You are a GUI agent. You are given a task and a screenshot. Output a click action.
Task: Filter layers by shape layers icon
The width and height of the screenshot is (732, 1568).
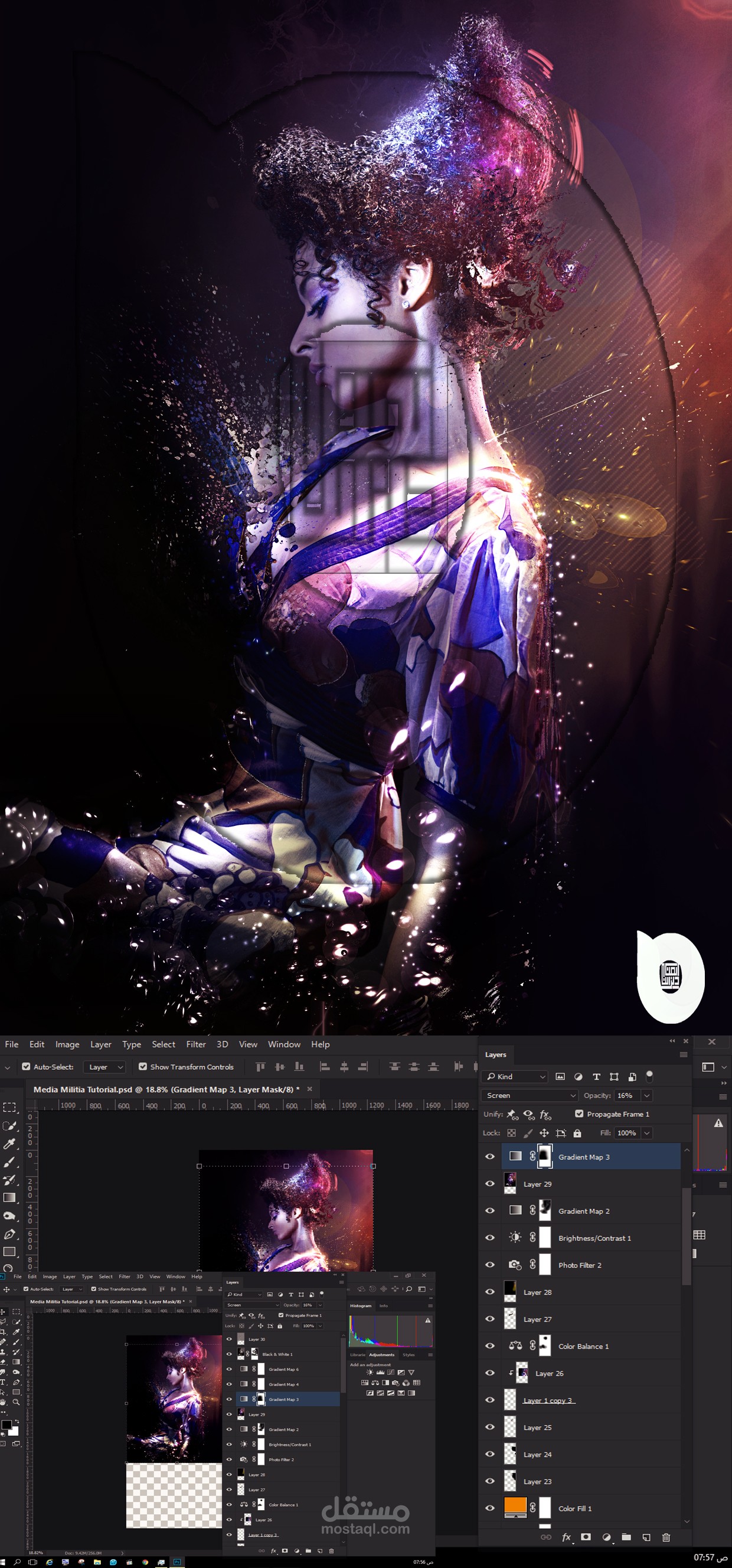coord(614,1077)
